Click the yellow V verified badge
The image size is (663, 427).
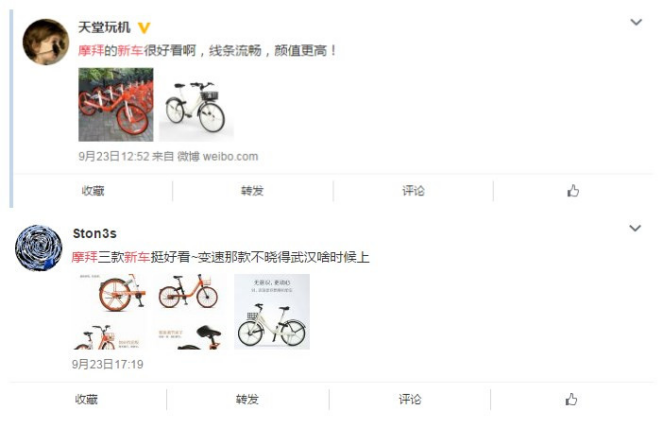point(144,28)
